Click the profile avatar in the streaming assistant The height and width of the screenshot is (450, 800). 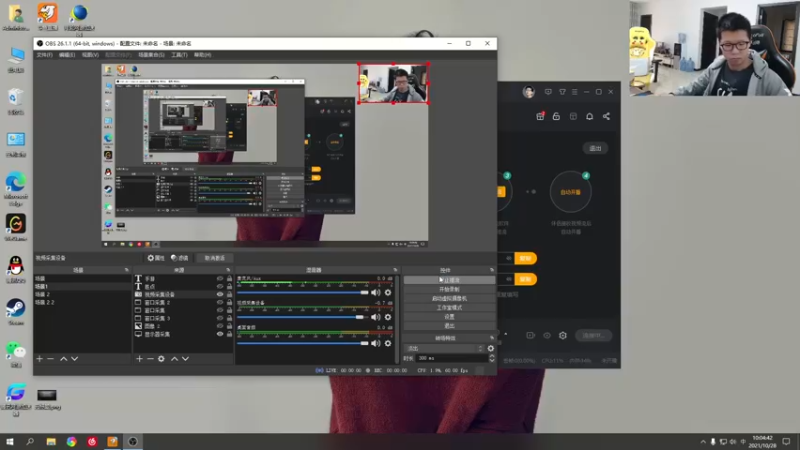pos(529,92)
